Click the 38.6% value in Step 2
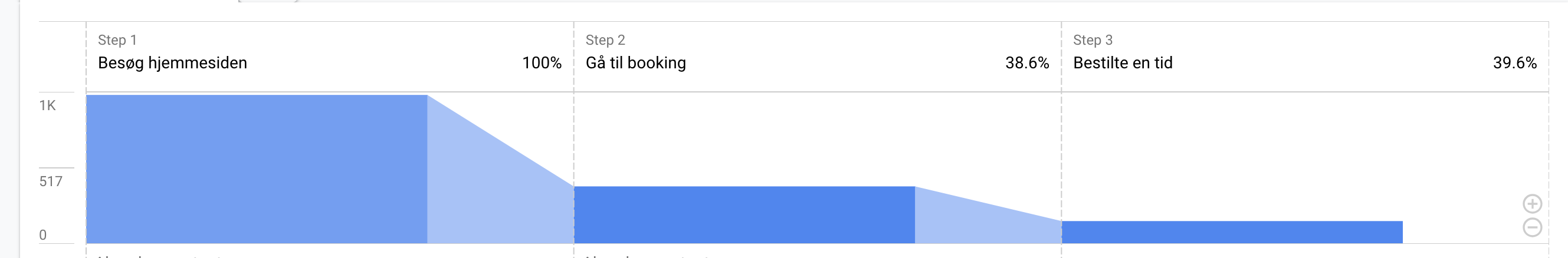The height and width of the screenshot is (258, 1568). pyautogui.click(x=1027, y=63)
